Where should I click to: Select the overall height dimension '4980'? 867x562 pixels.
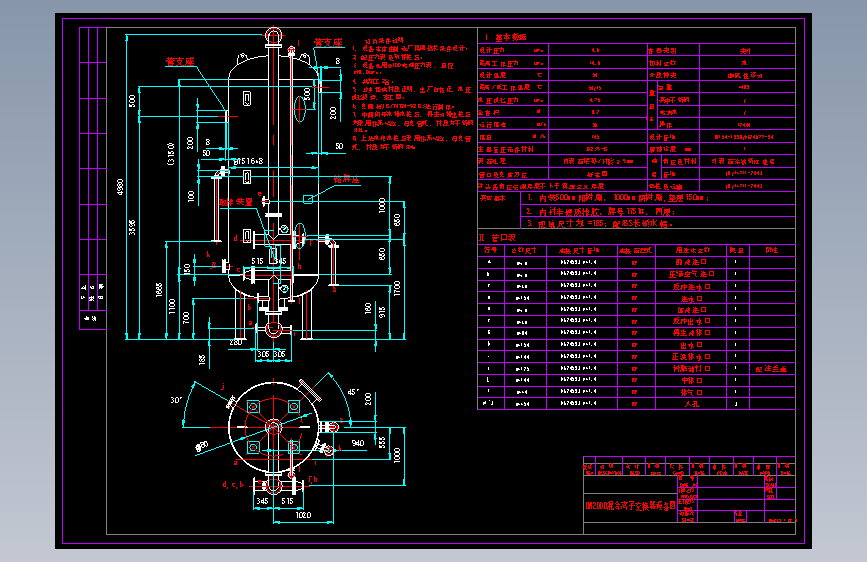120,186
